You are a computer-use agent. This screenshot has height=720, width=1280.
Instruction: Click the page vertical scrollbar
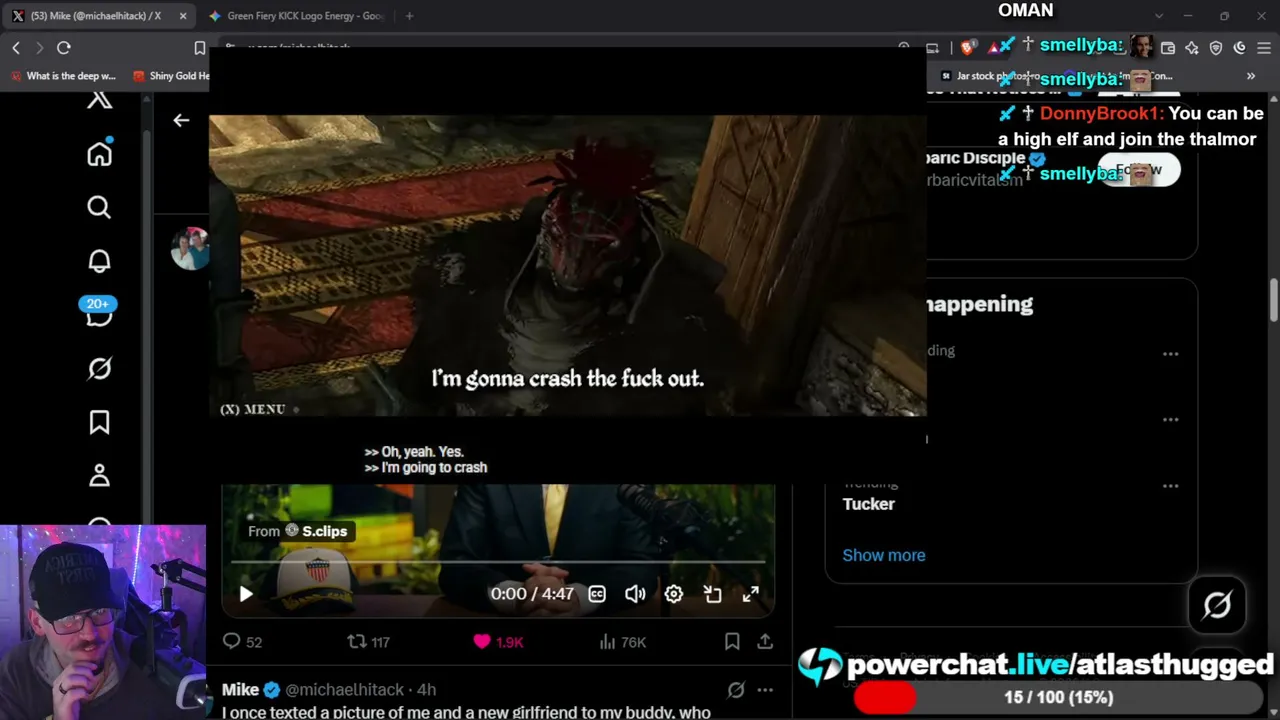click(1274, 300)
